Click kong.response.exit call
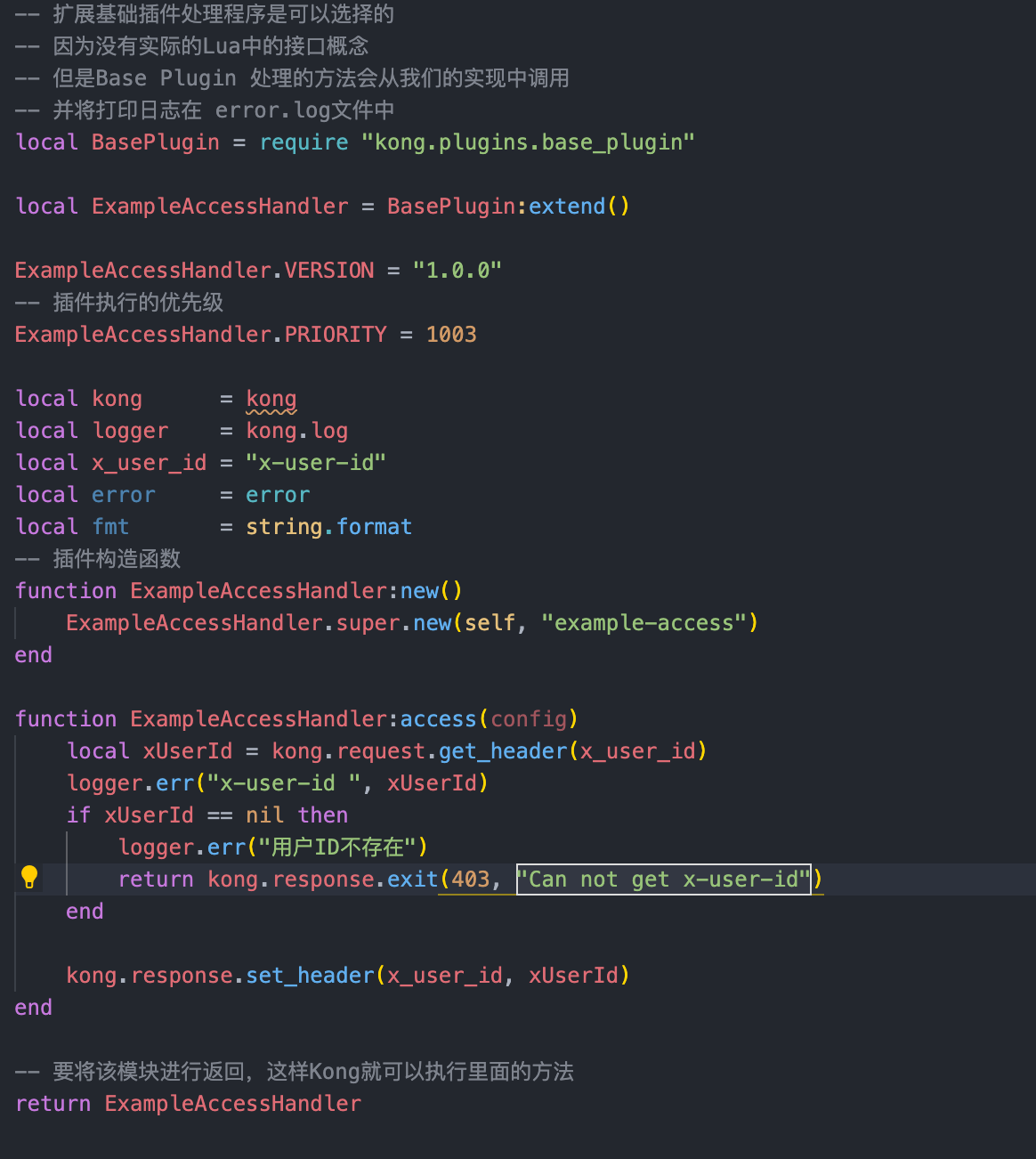Viewport: 1036px width, 1159px height. click(323, 879)
